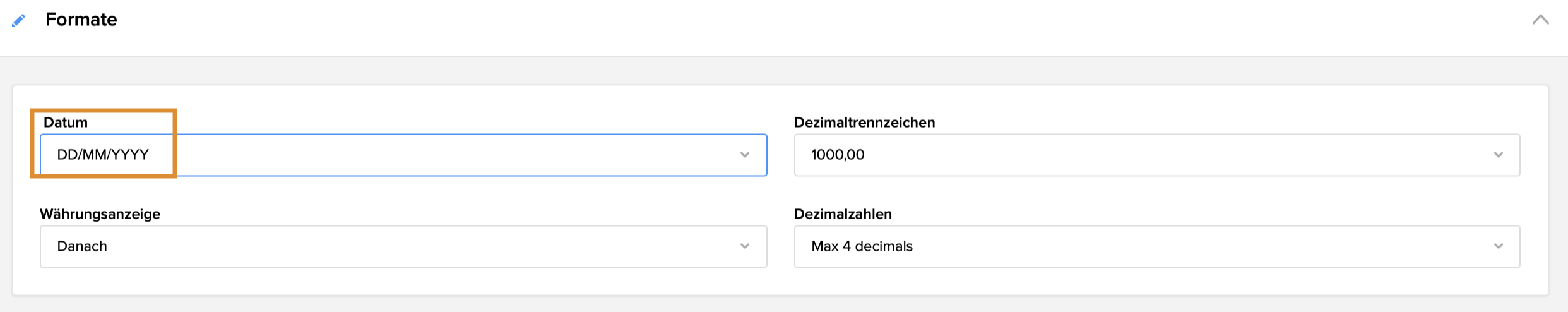Click the Währungsanzeige dropdown arrow icon

point(745,246)
